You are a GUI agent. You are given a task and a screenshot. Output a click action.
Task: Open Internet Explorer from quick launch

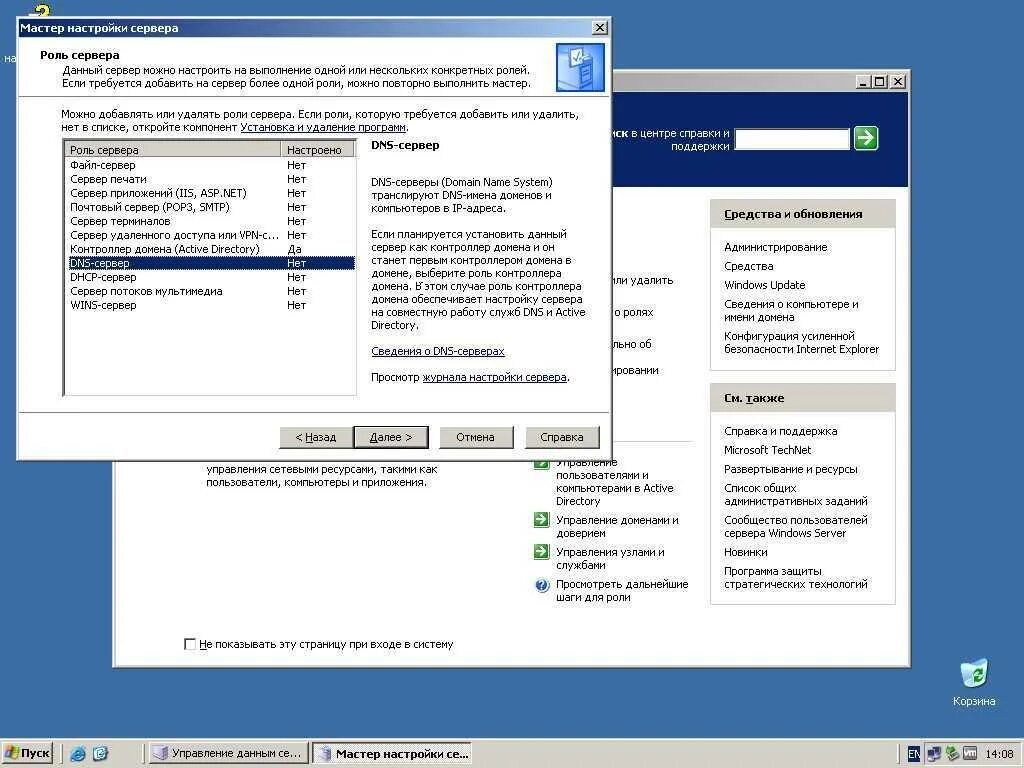78,753
